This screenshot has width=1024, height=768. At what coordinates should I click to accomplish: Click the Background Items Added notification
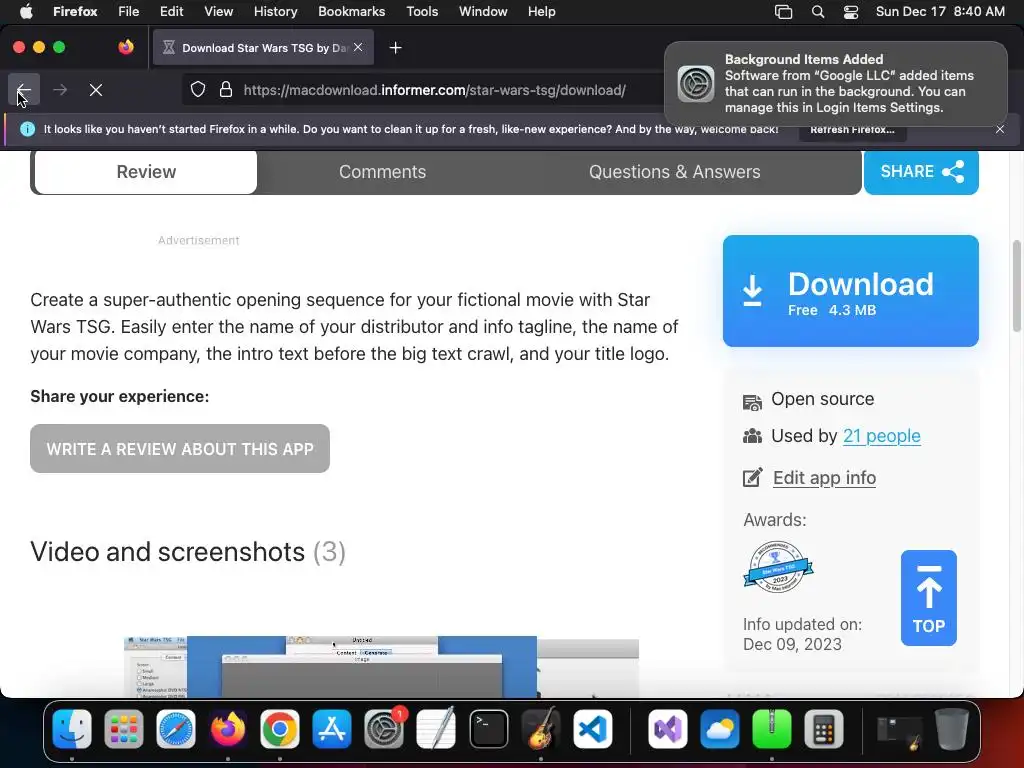coord(836,83)
